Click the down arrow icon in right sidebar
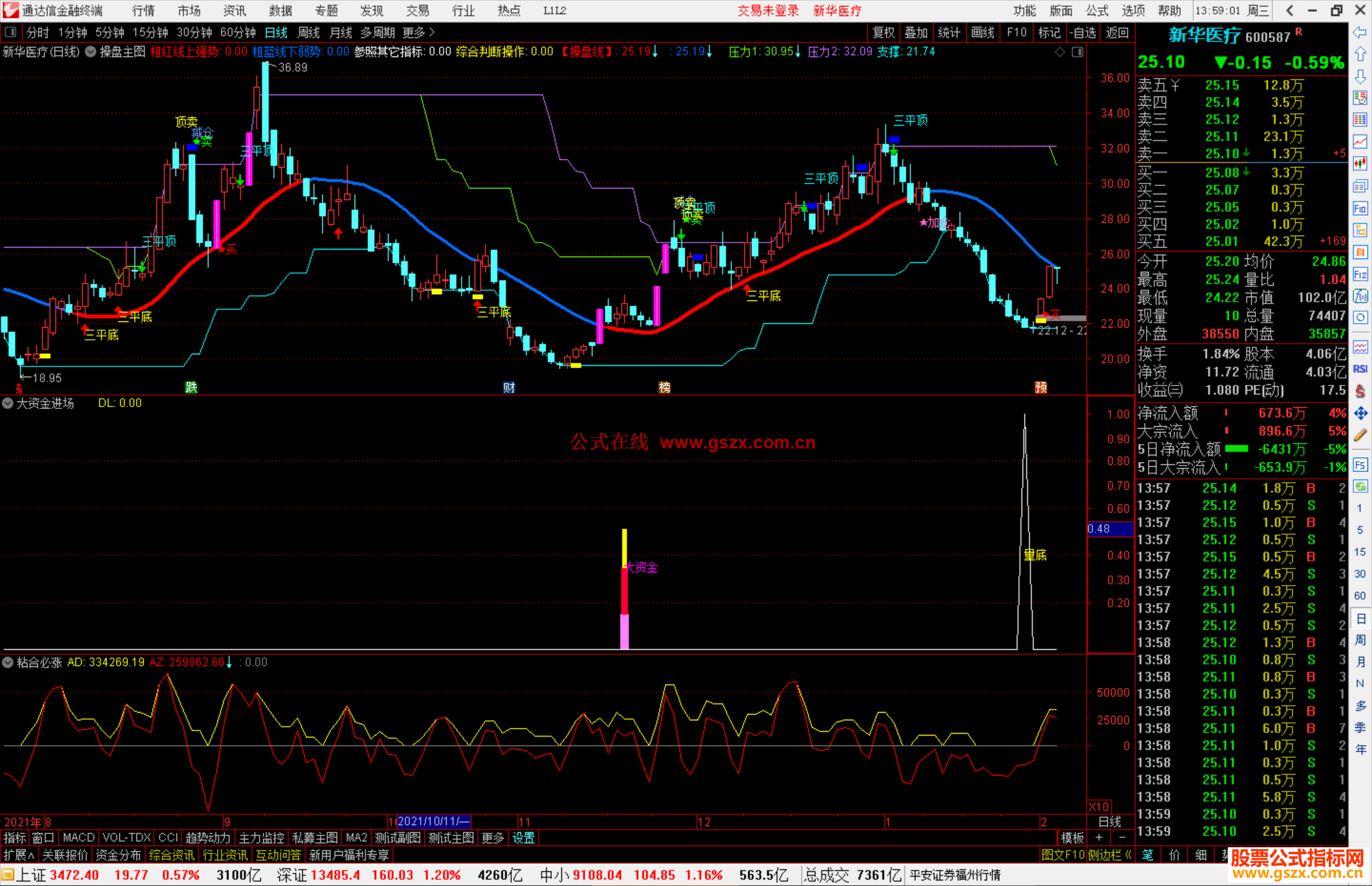Viewport: 1372px width, 886px height. pyautogui.click(x=1360, y=76)
